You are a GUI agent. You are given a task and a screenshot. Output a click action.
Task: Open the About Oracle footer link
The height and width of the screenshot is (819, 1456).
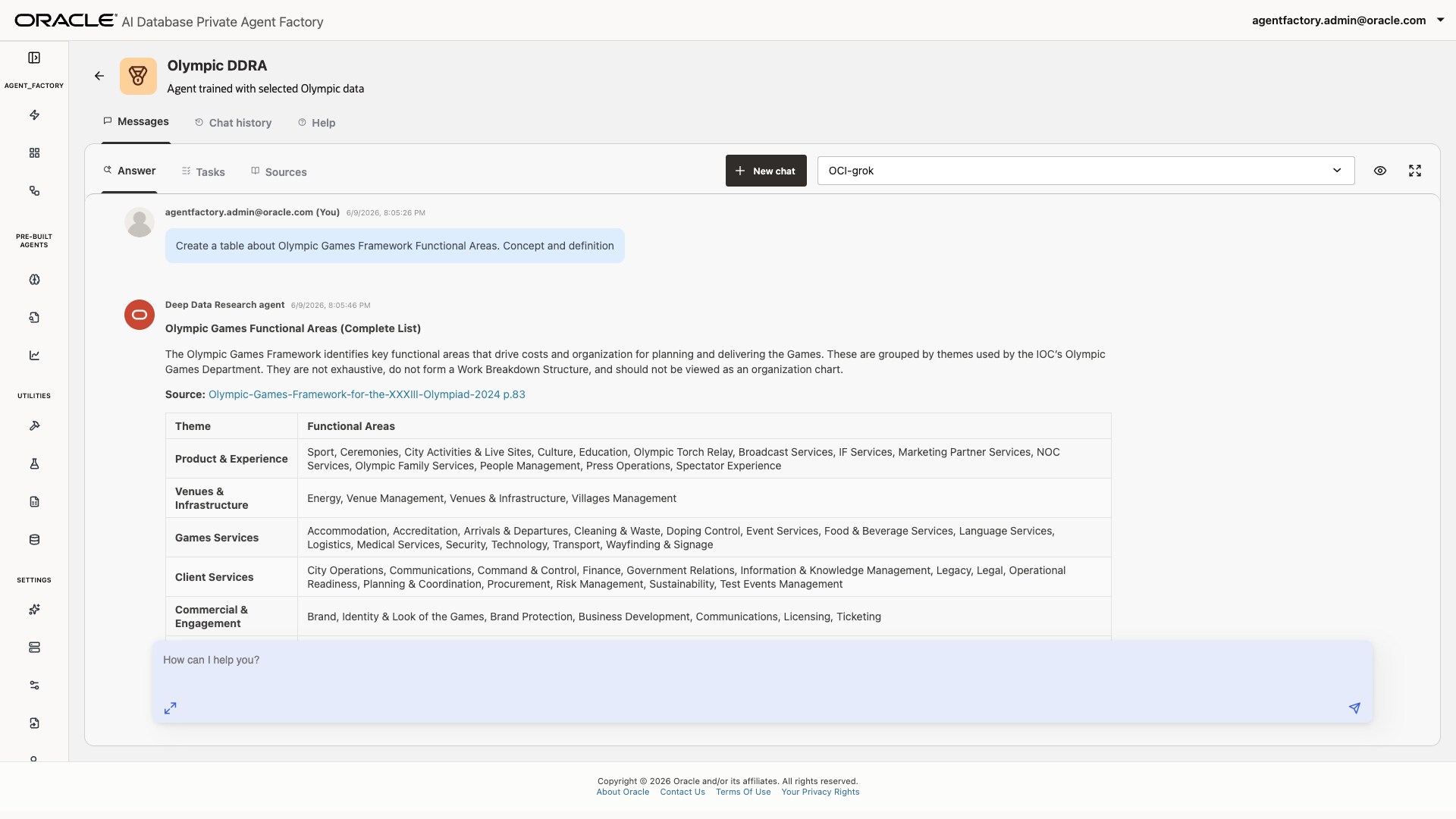point(623,792)
